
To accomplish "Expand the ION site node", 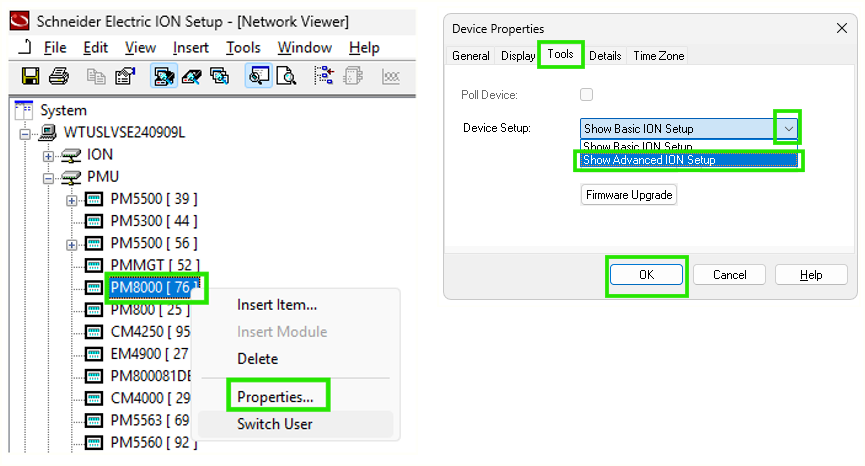I will [48, 156].
